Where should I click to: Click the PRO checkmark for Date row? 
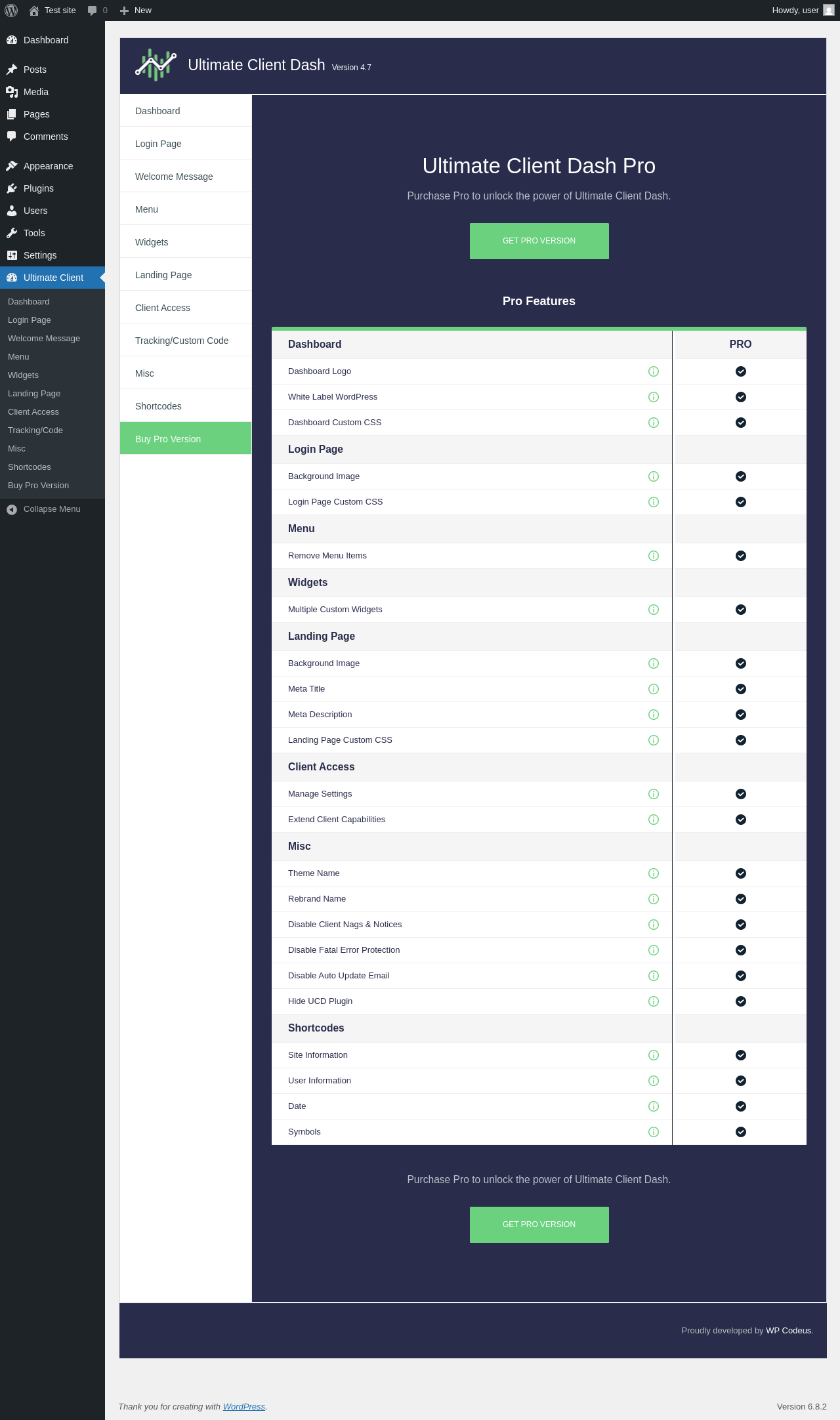741,1106
